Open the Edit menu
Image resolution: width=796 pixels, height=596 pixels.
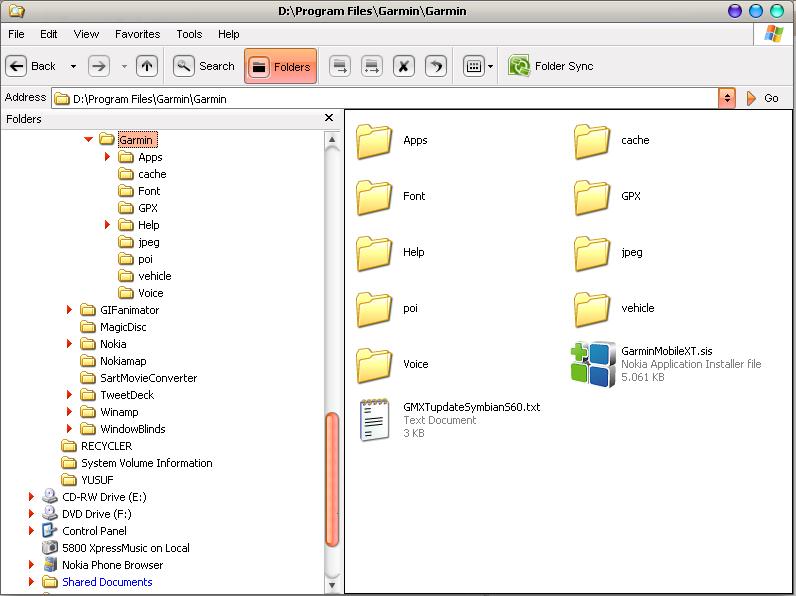tap(49, 34)
